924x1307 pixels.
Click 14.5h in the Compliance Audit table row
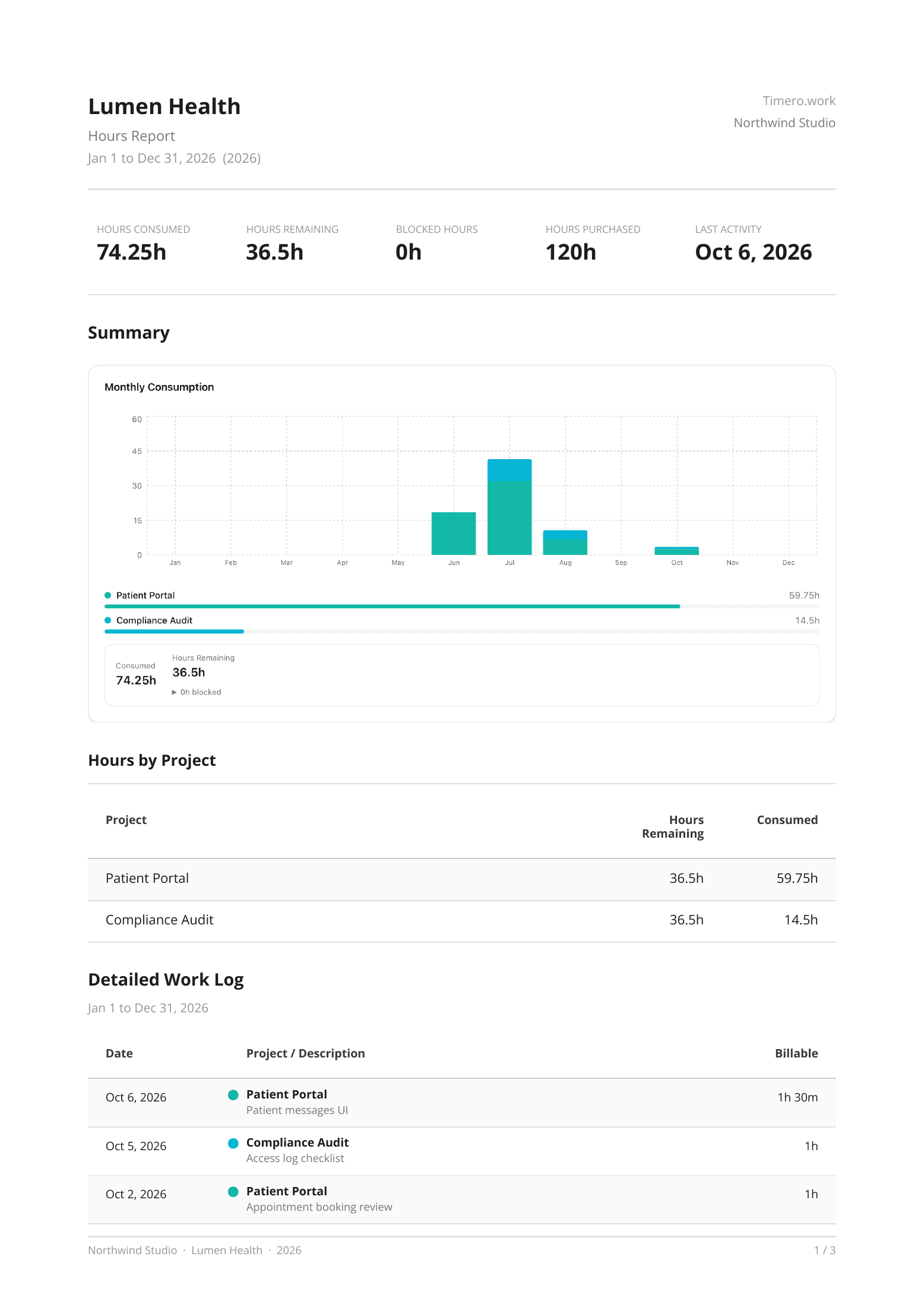coord(801,920)
